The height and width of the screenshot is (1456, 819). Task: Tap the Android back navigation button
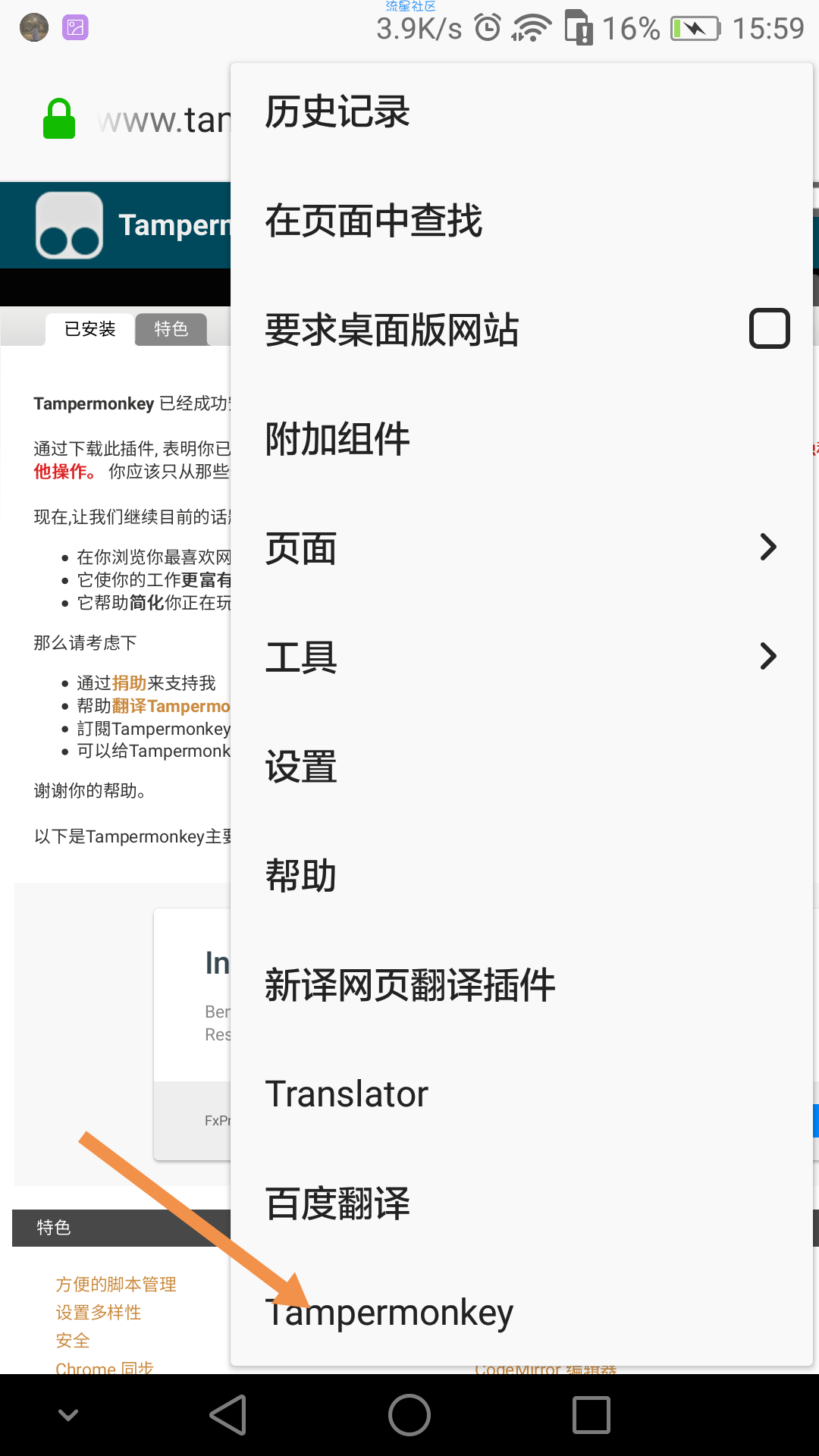click(x=228, y=1415)
